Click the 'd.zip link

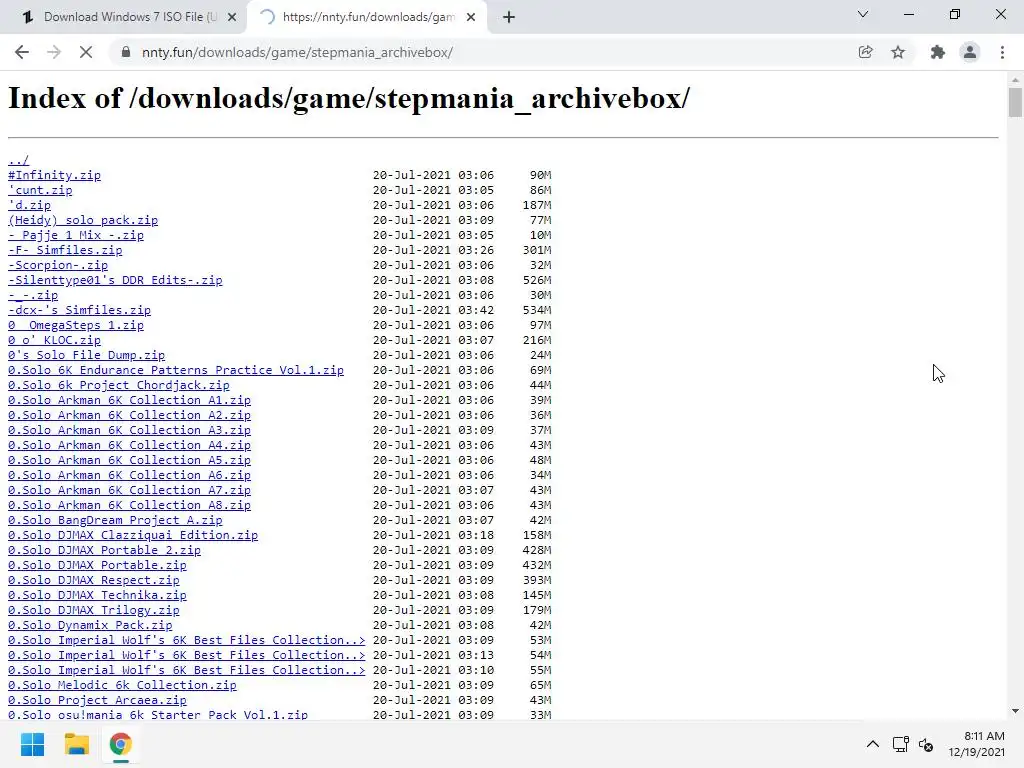click(x=29, y=205)
